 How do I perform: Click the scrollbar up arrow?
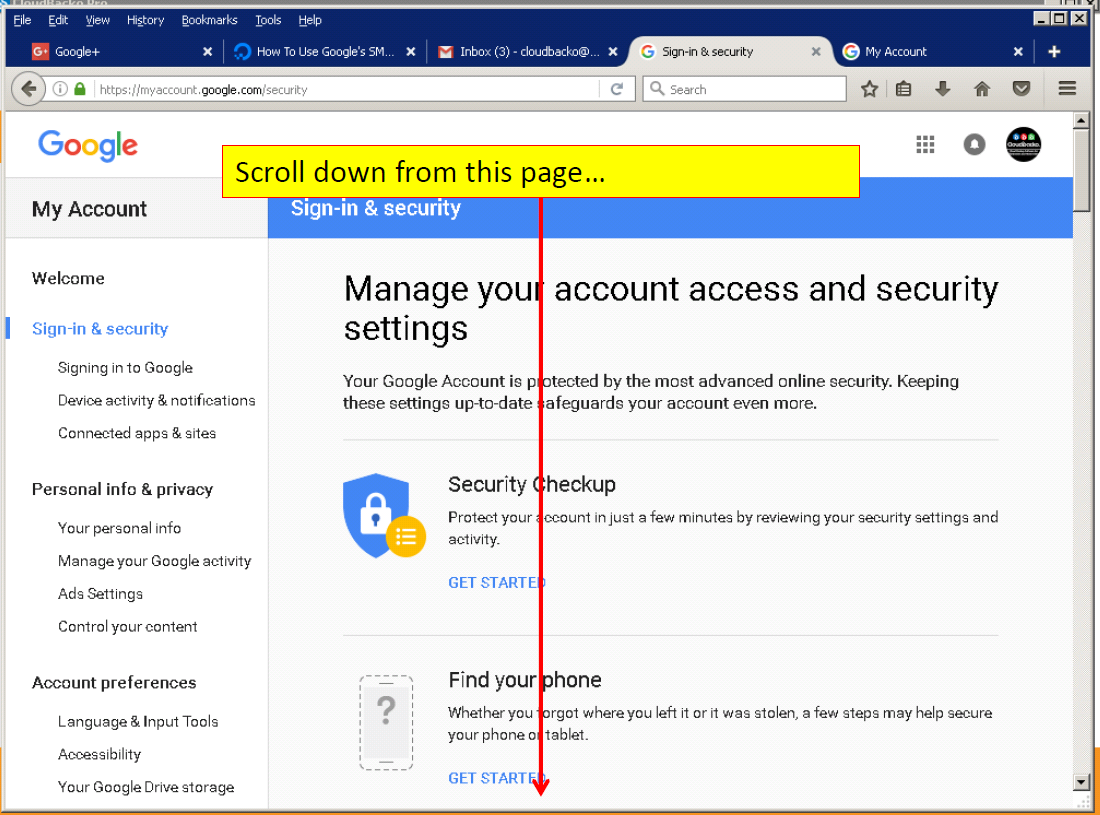click(x=1081, y=121)
